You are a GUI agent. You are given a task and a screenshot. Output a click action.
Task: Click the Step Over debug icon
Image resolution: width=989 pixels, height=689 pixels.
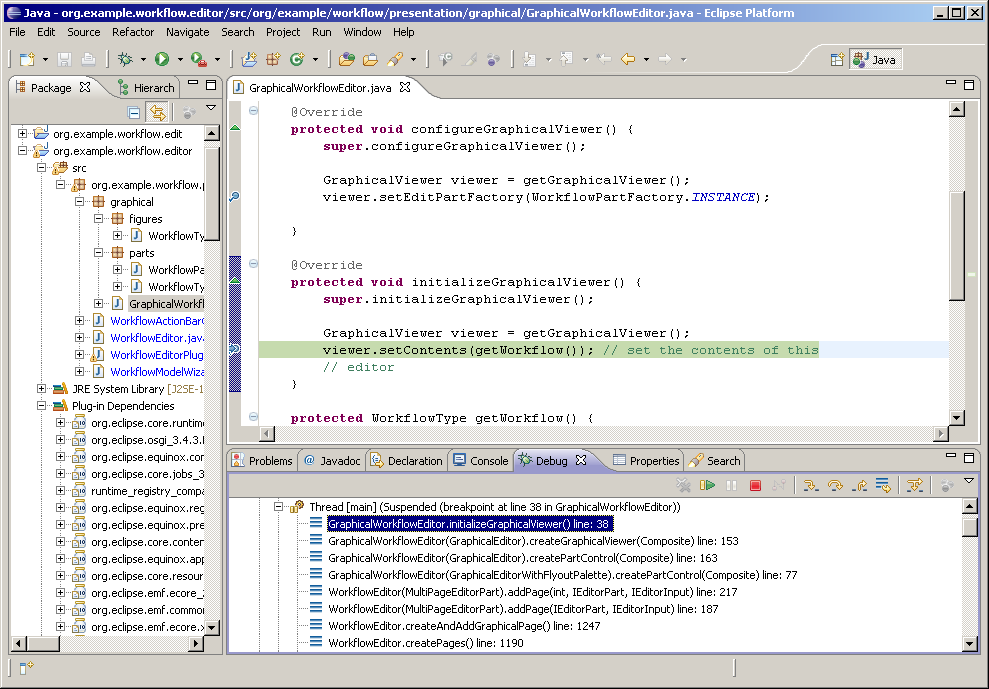(x=835, y=485)
